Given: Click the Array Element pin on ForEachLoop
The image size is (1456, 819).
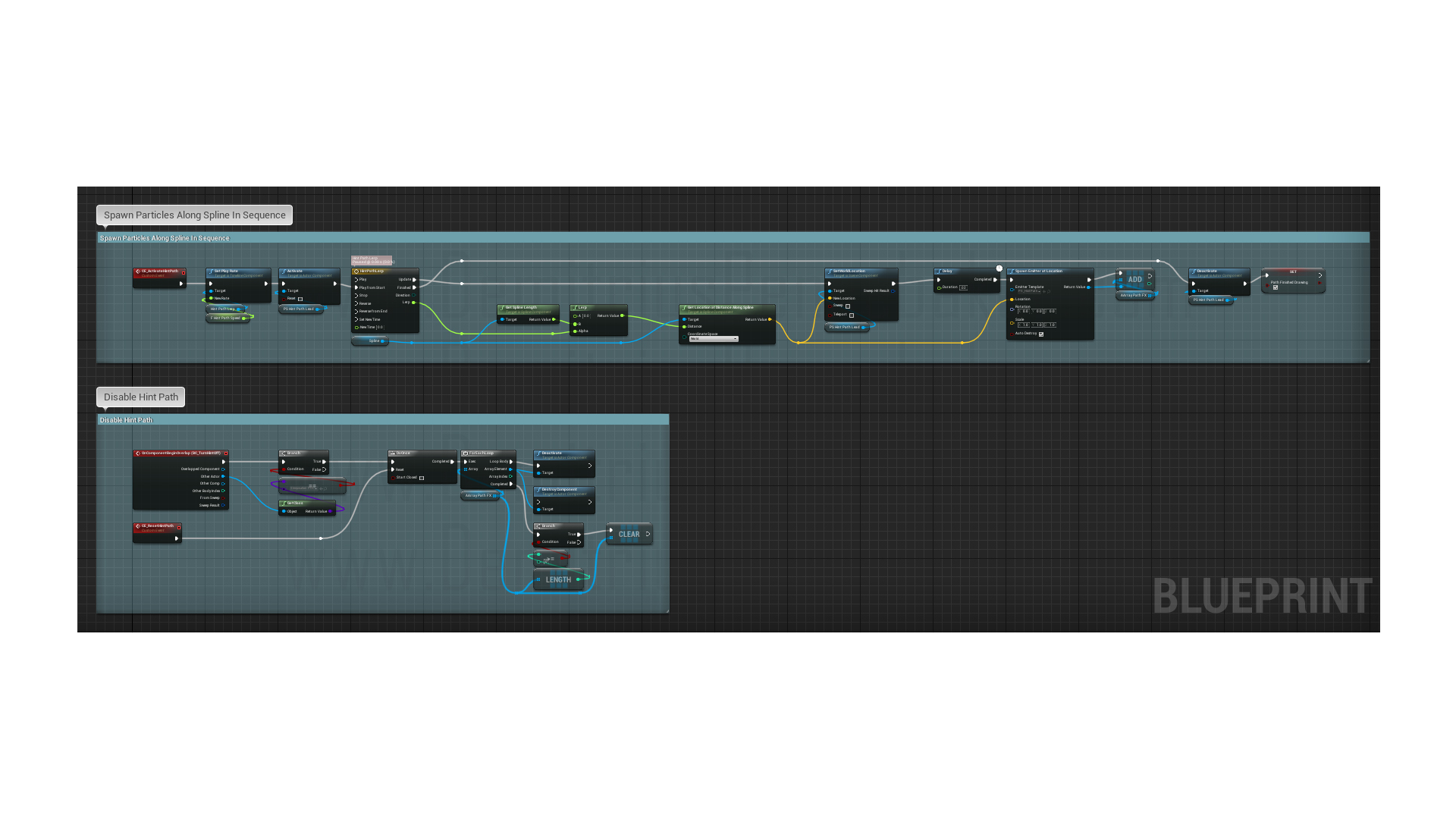Looking at the screenshot, I should pyautogui.click(x=511, y=469).
